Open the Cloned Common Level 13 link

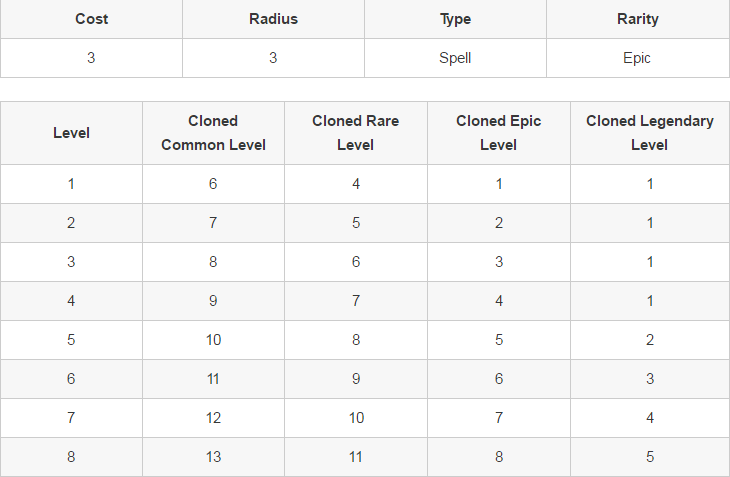pos(213,457)
